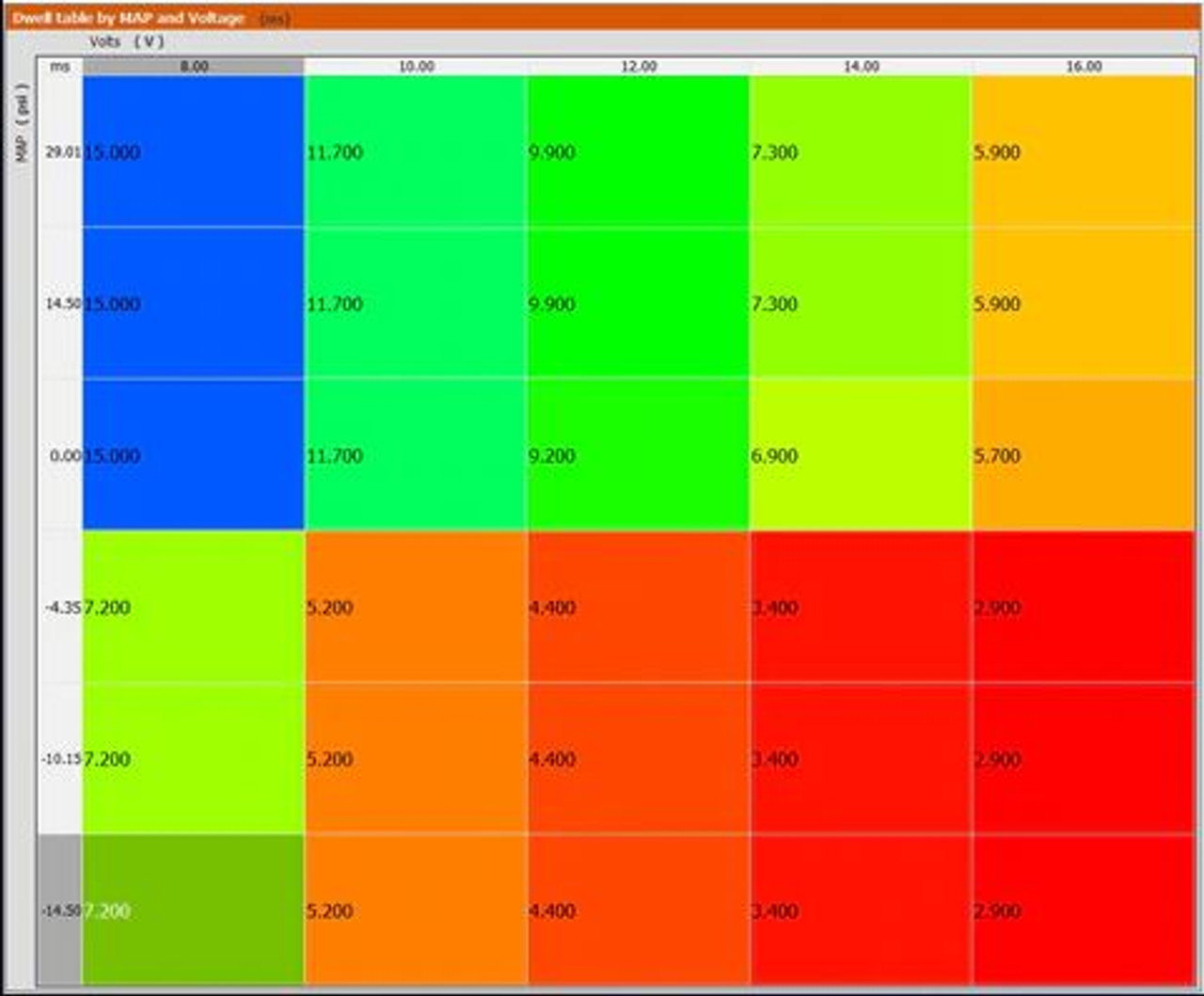Select the 8.00 volts column header
The width and height of the screenshot is (1204, 996).
click(194, 66)
